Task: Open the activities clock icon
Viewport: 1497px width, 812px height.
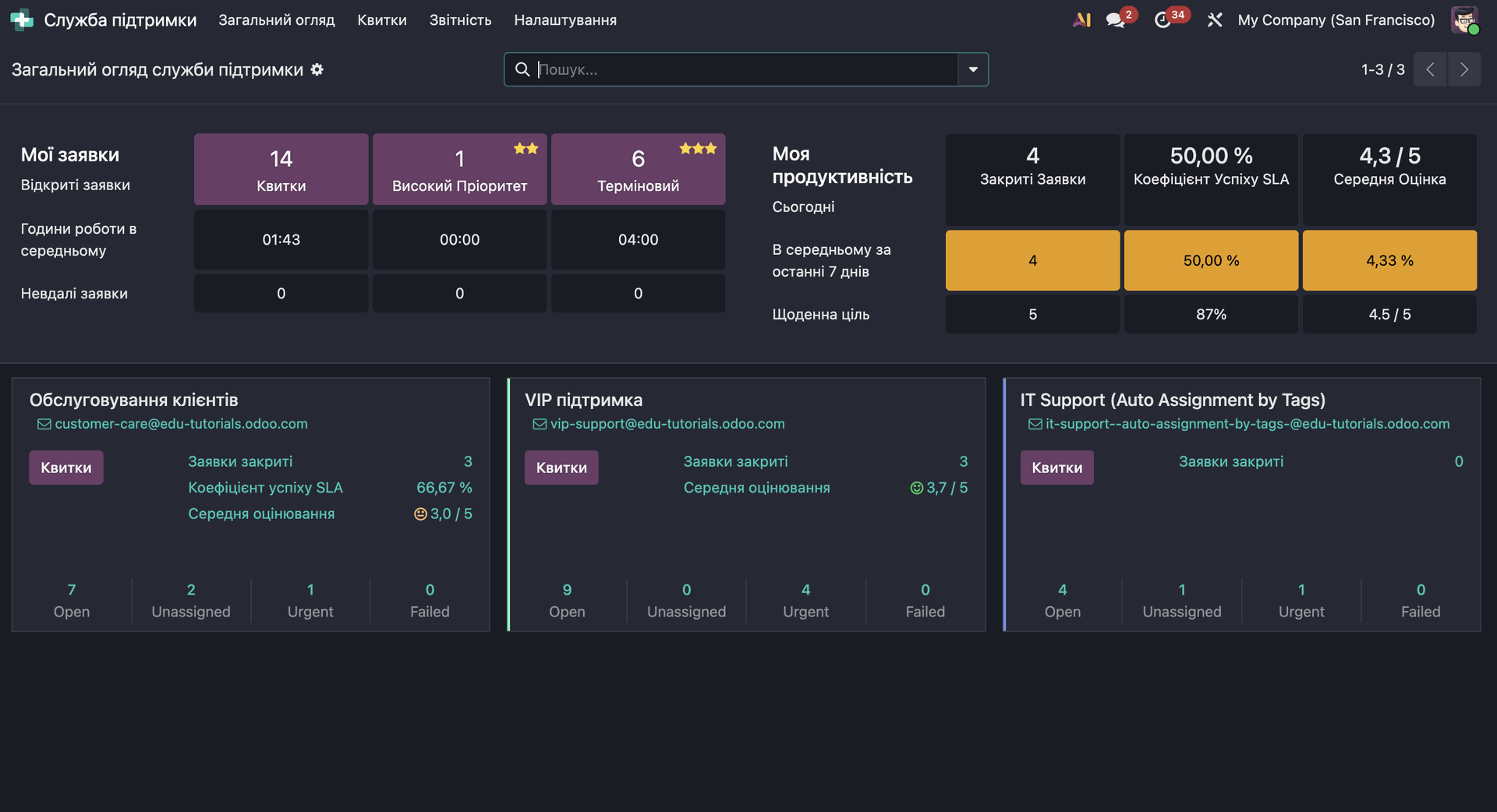Action: point(1163,20)
